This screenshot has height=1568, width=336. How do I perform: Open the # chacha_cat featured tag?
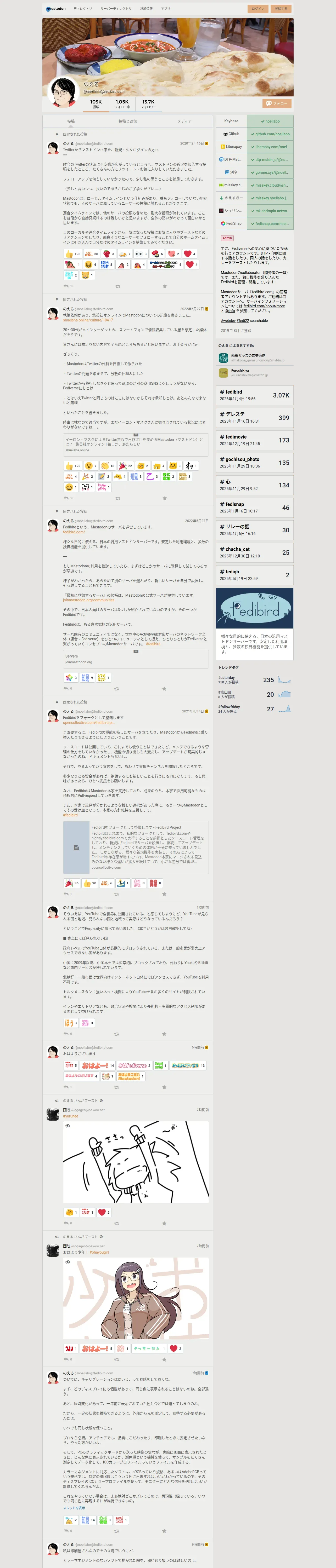[254, 553]
